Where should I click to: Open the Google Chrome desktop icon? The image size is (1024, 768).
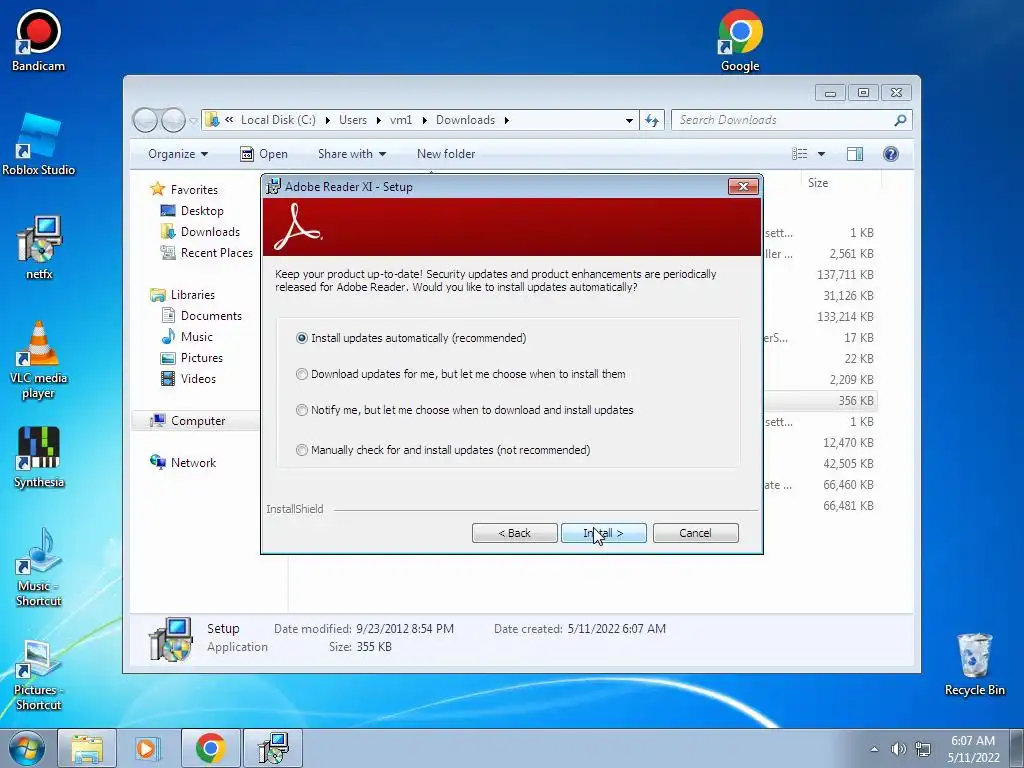coord(740,40)
